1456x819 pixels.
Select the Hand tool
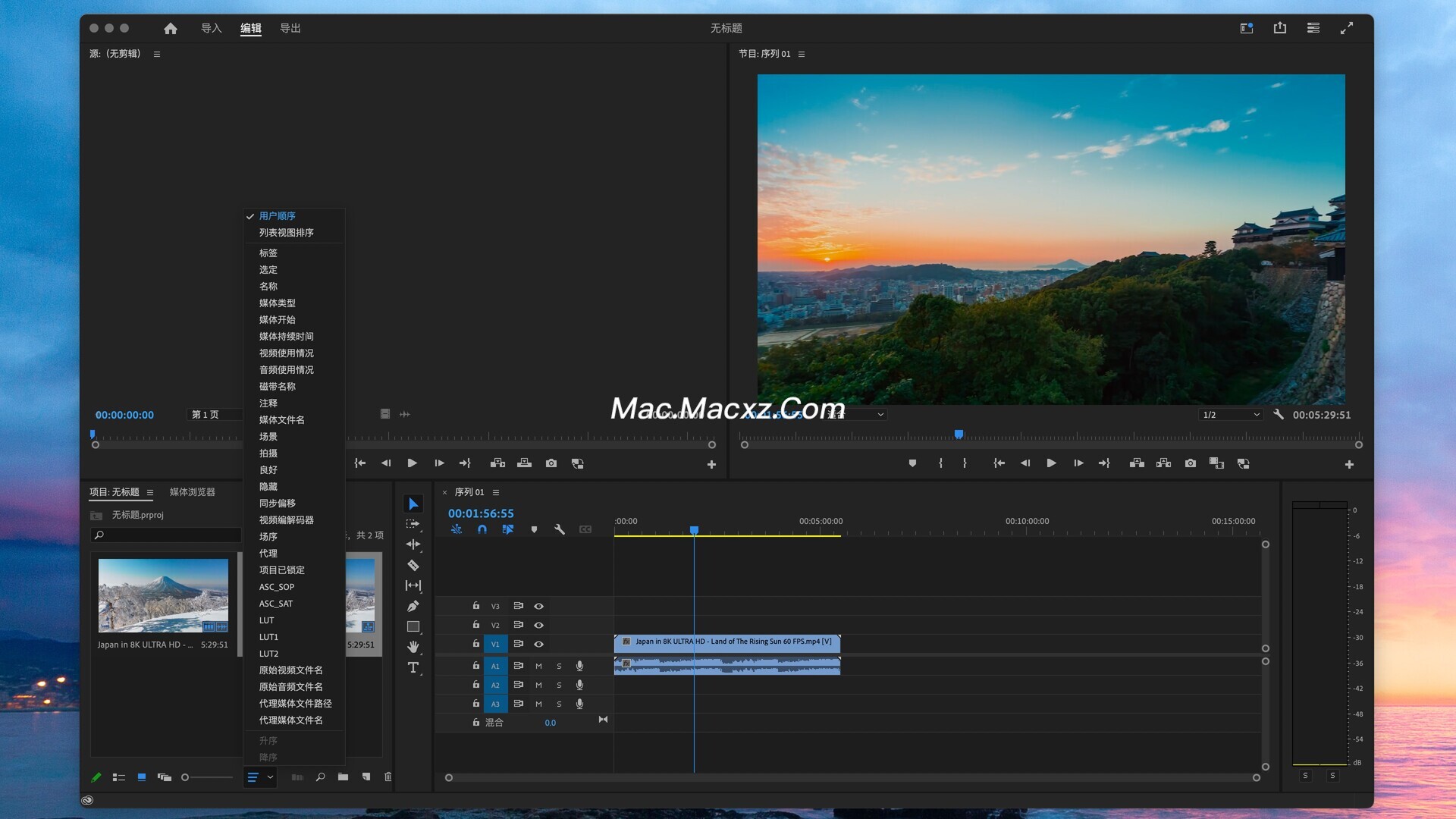(x=413, y=647)
